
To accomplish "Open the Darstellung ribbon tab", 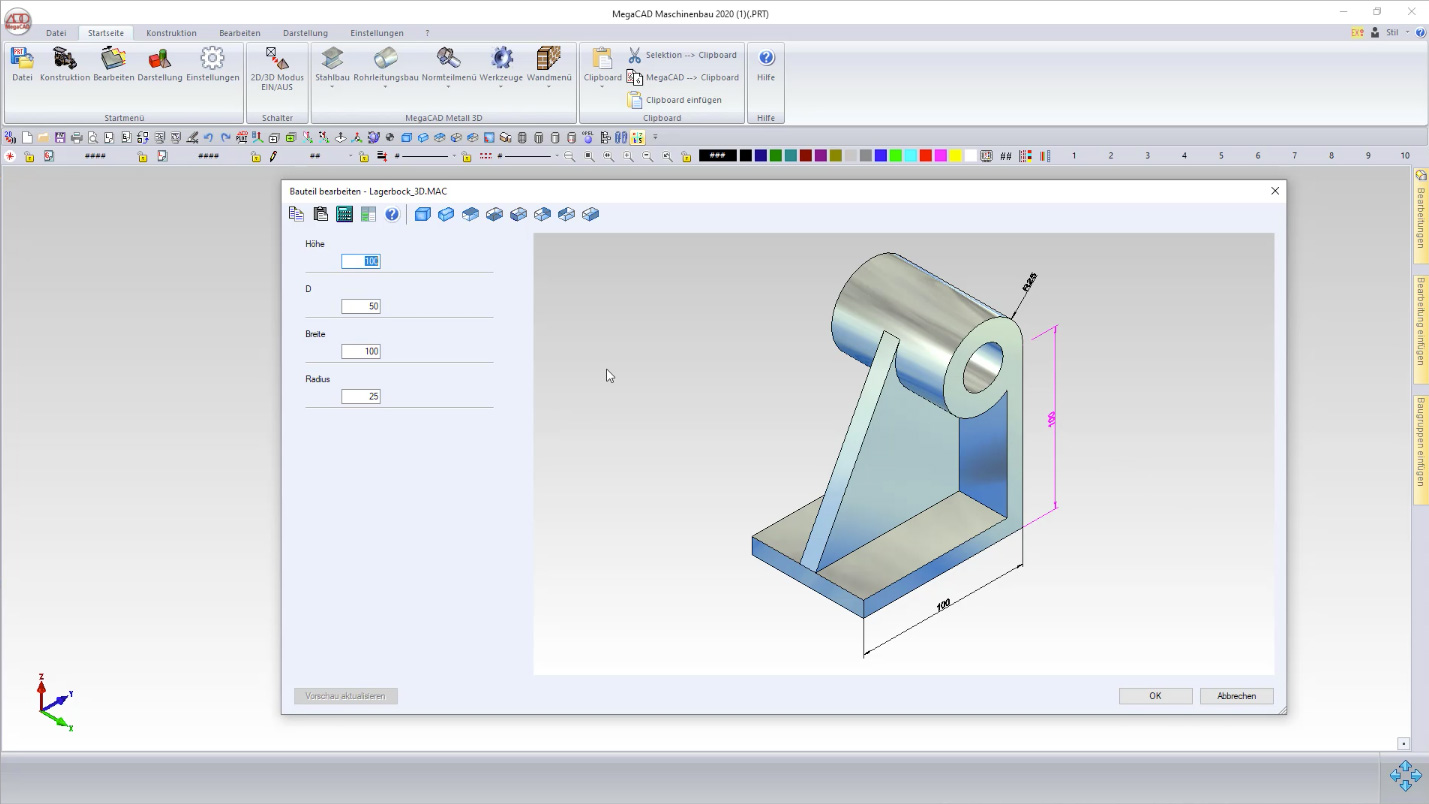I will tap(305, 33).
